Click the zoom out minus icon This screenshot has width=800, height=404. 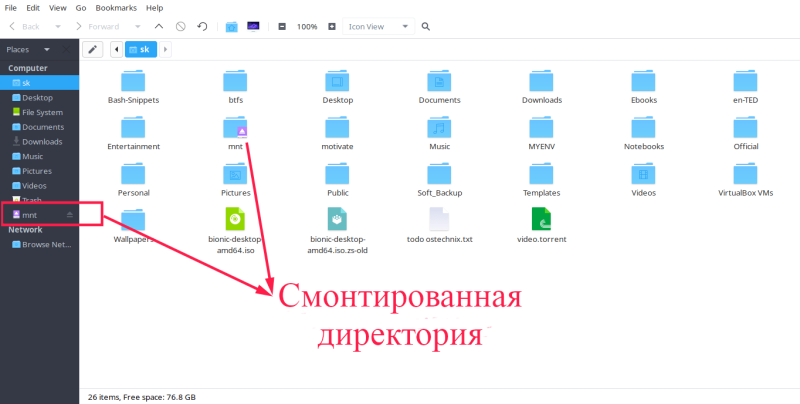pos(283,26)
